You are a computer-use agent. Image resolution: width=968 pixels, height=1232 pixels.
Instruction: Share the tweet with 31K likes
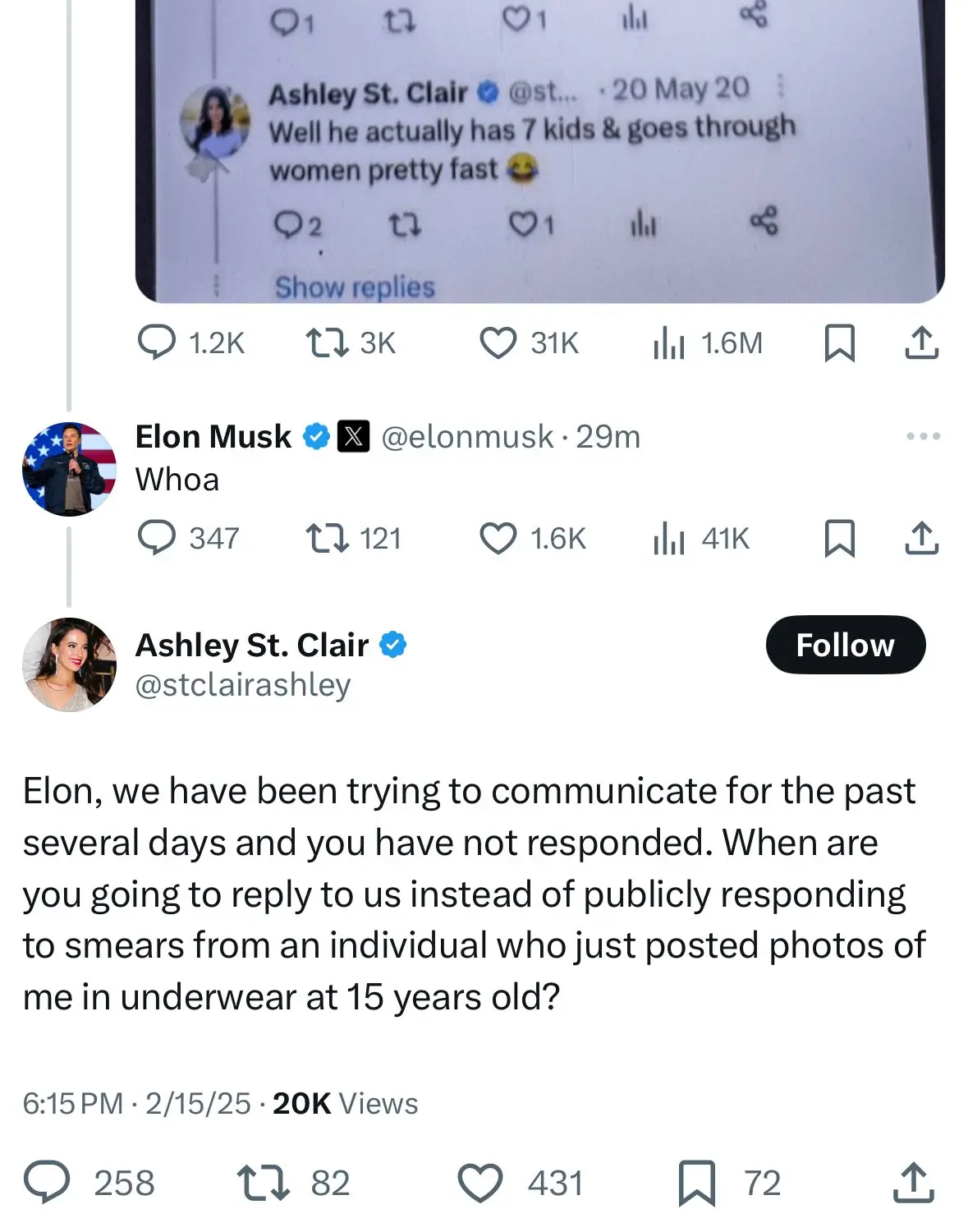click(923, 344)
